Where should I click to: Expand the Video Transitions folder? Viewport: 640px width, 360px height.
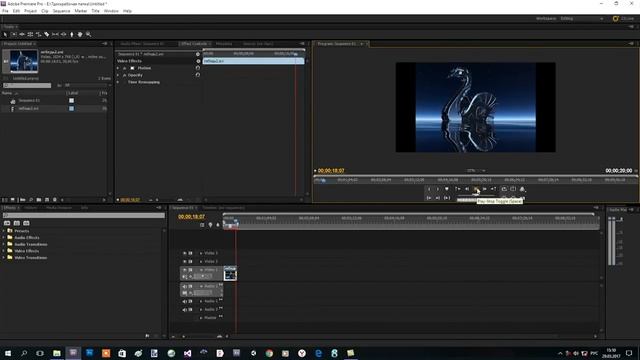(x=4, y=258)
